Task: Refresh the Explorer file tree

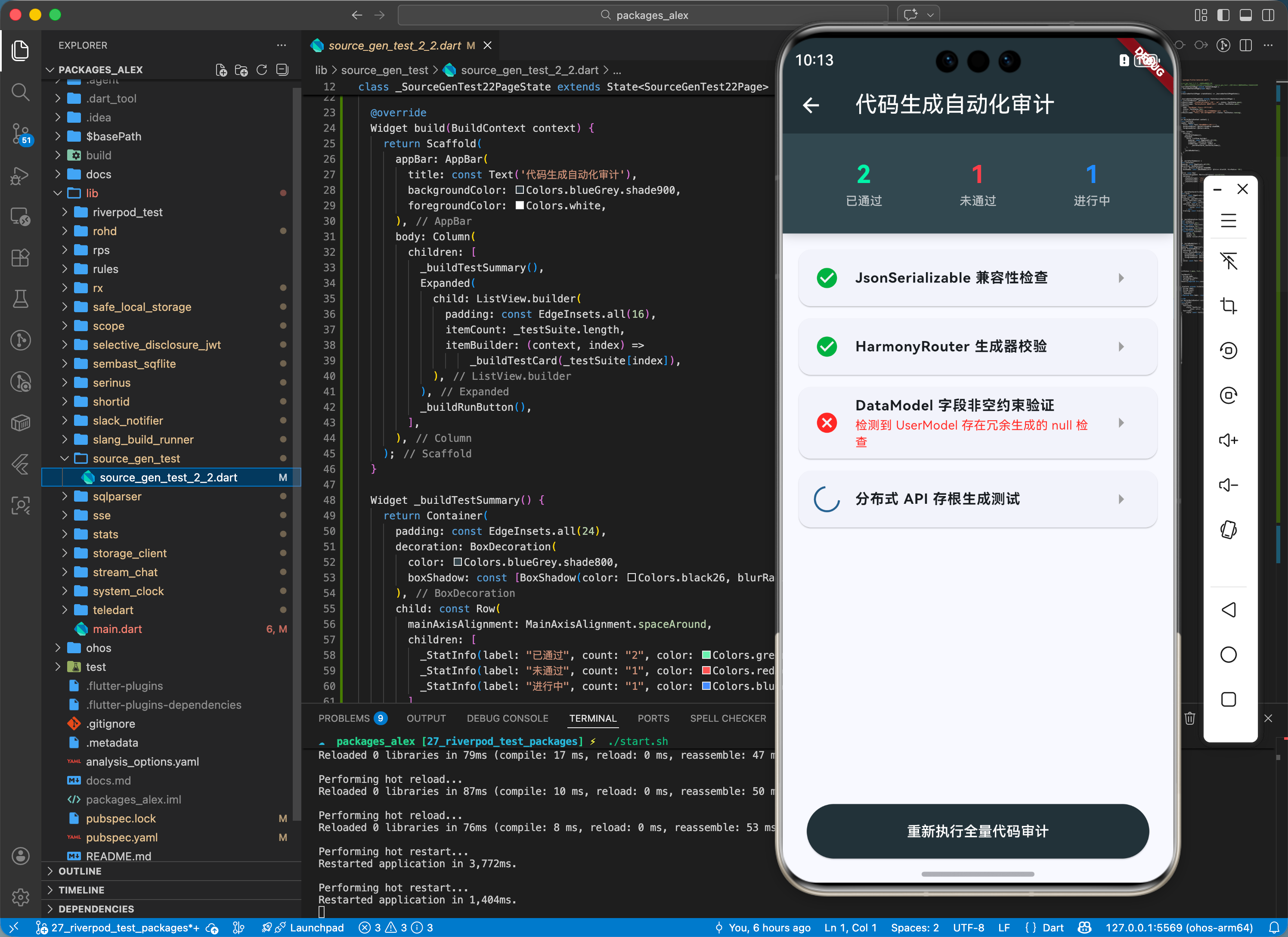Action: (x=262, y=70)
